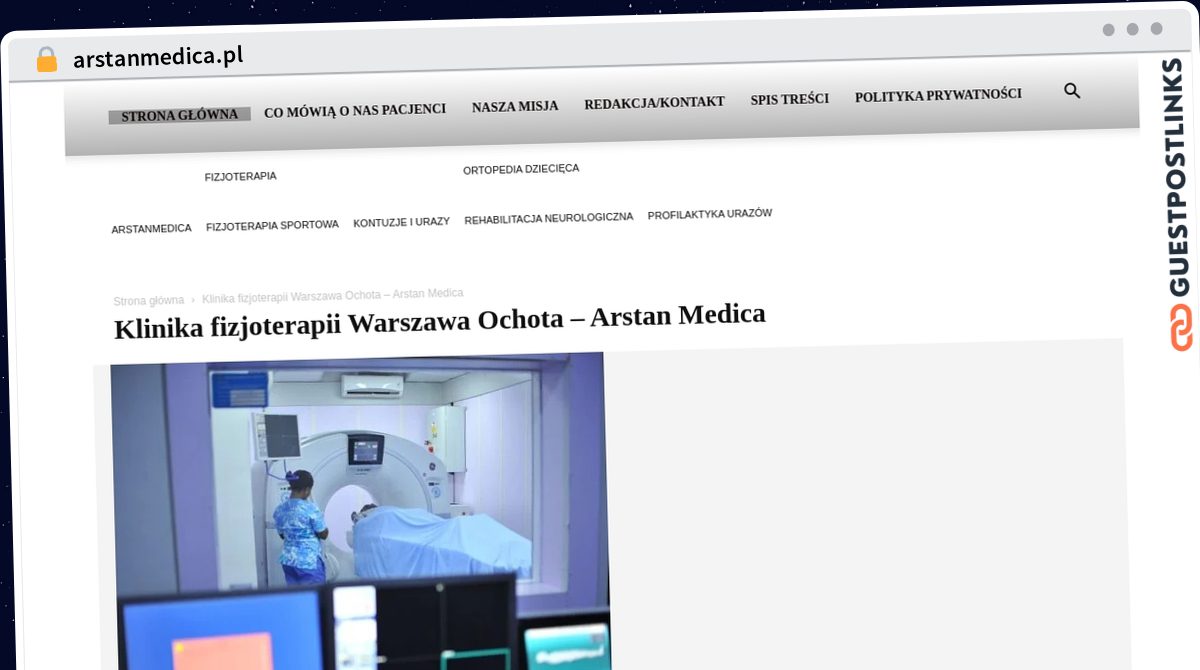Select Rehabilitacja Neurologiczna category
The image size is (1200, 670).
[548, 218]
